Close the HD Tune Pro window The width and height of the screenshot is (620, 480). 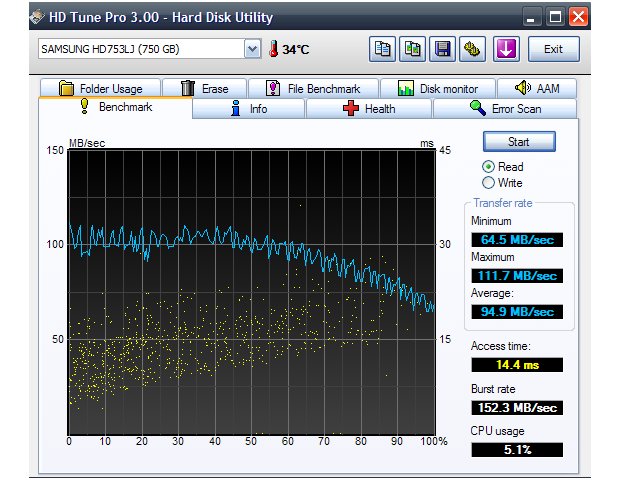pyautogui.click(x=578, y=17)
